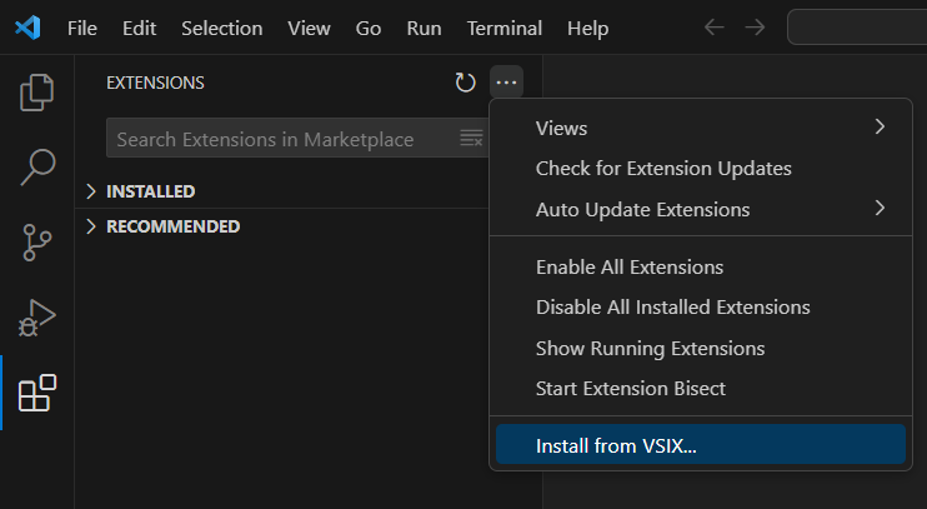
Task: Open the Views submenu
Action: pos(700,128)
